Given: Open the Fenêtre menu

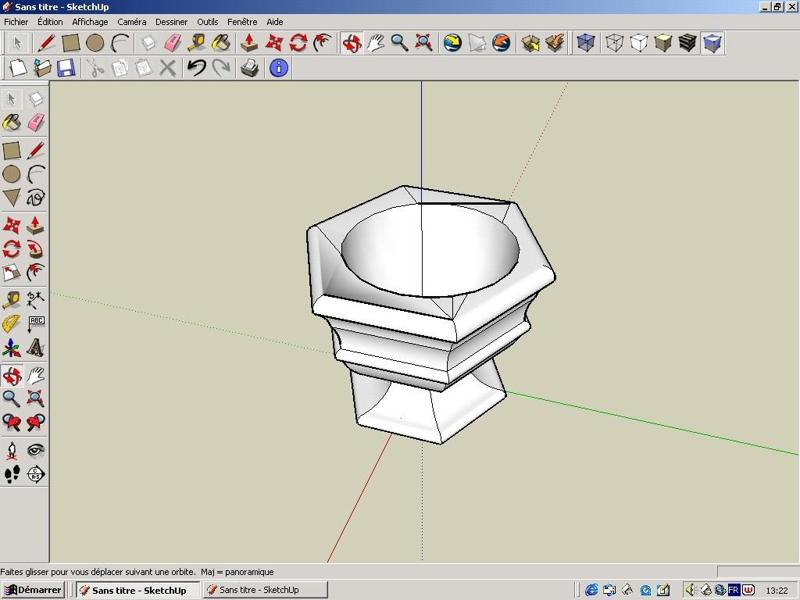Looking at the screenshot, I should point(242,22).
